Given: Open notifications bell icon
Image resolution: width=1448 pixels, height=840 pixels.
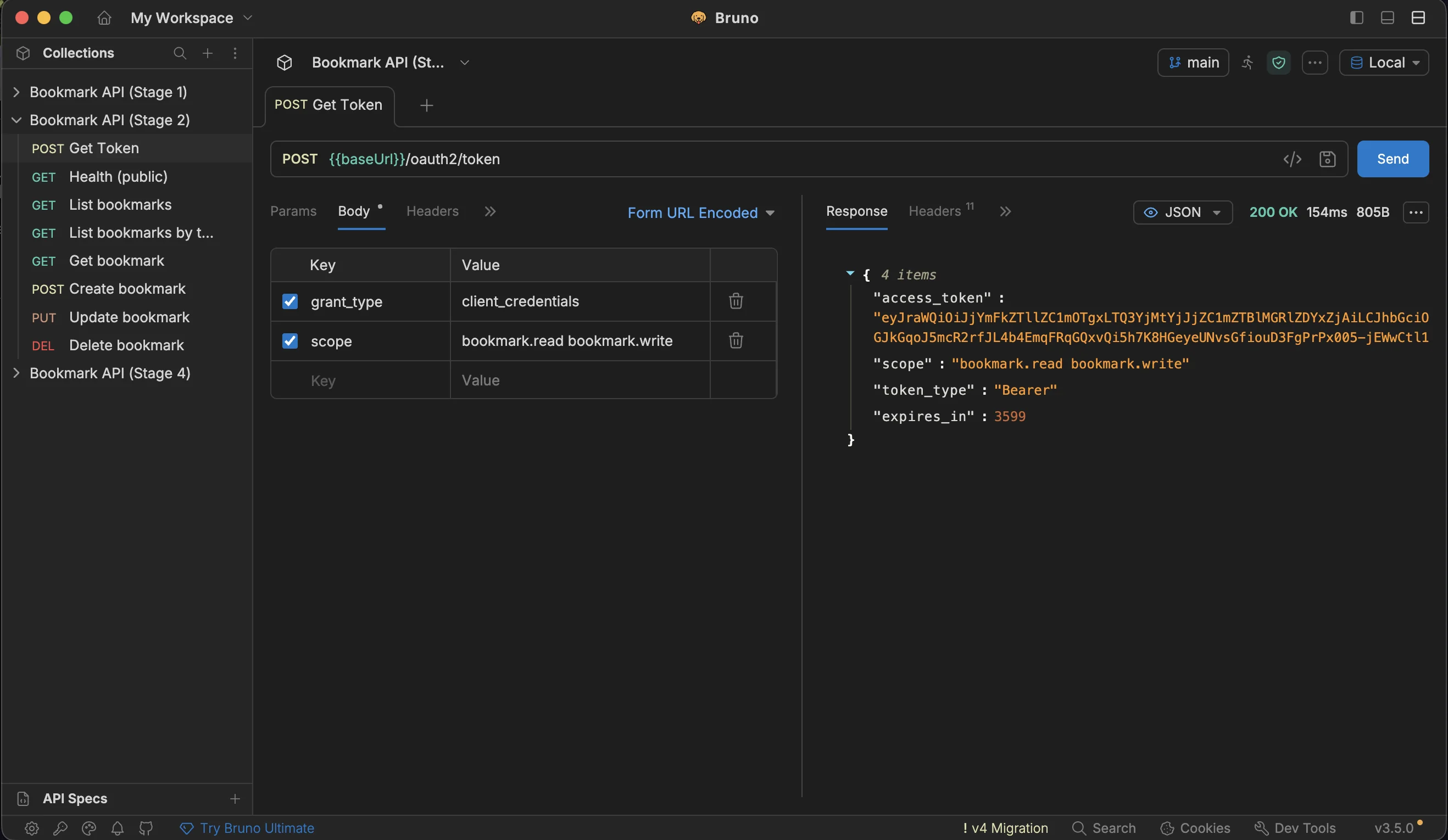Looking at the screenshot, I should tap(117, 828).
